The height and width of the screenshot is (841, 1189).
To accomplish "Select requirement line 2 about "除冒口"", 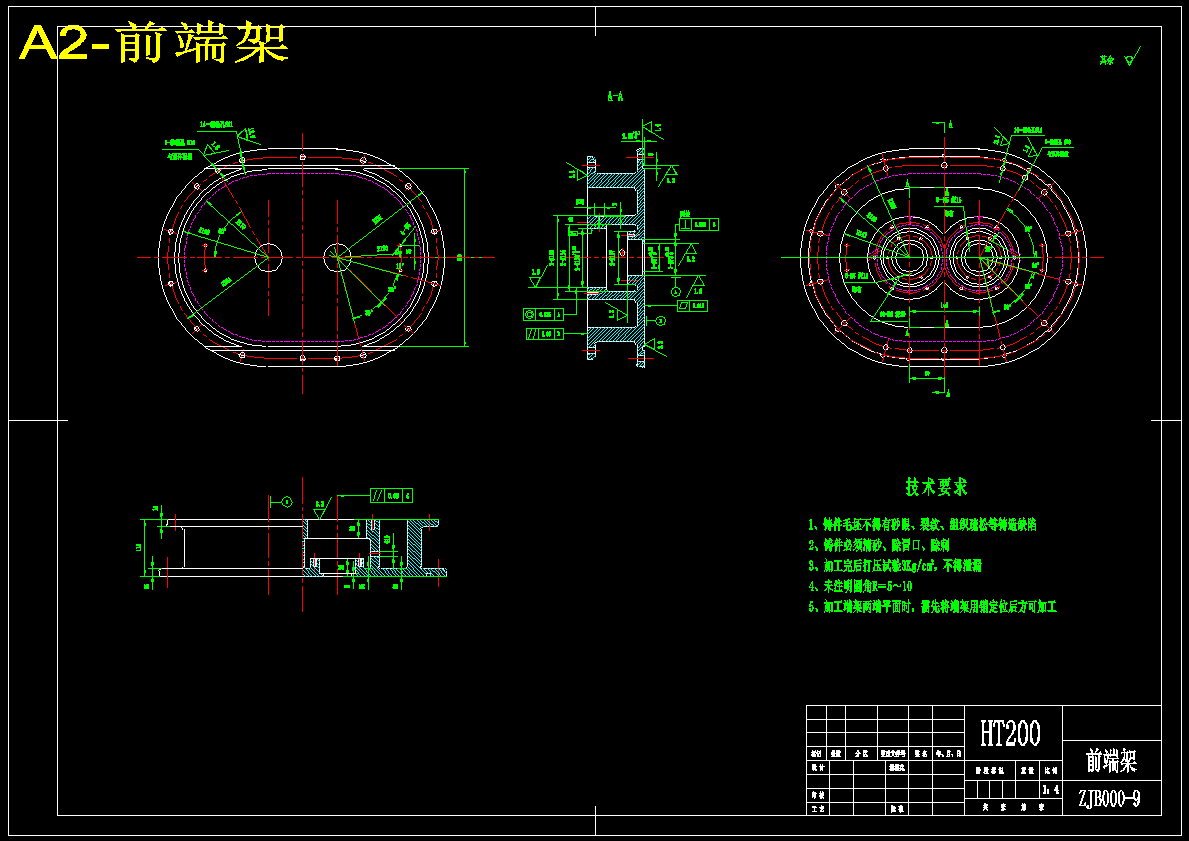I will pos(879,545).
